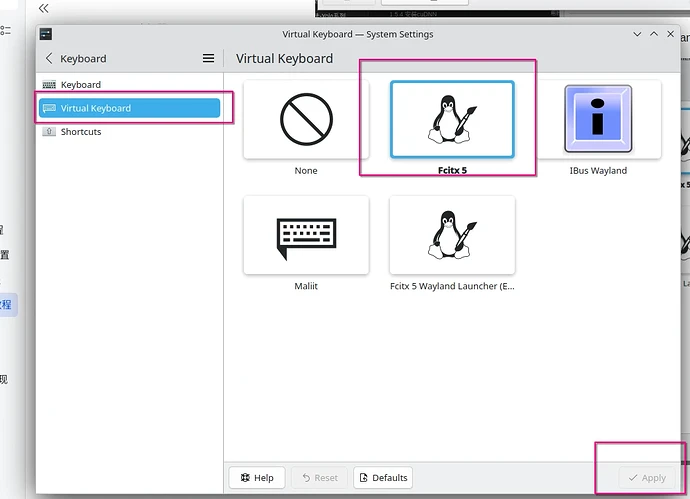Screen dimensions: 690x499
Task: Click Apply to save changes
Action: [646, 478]
